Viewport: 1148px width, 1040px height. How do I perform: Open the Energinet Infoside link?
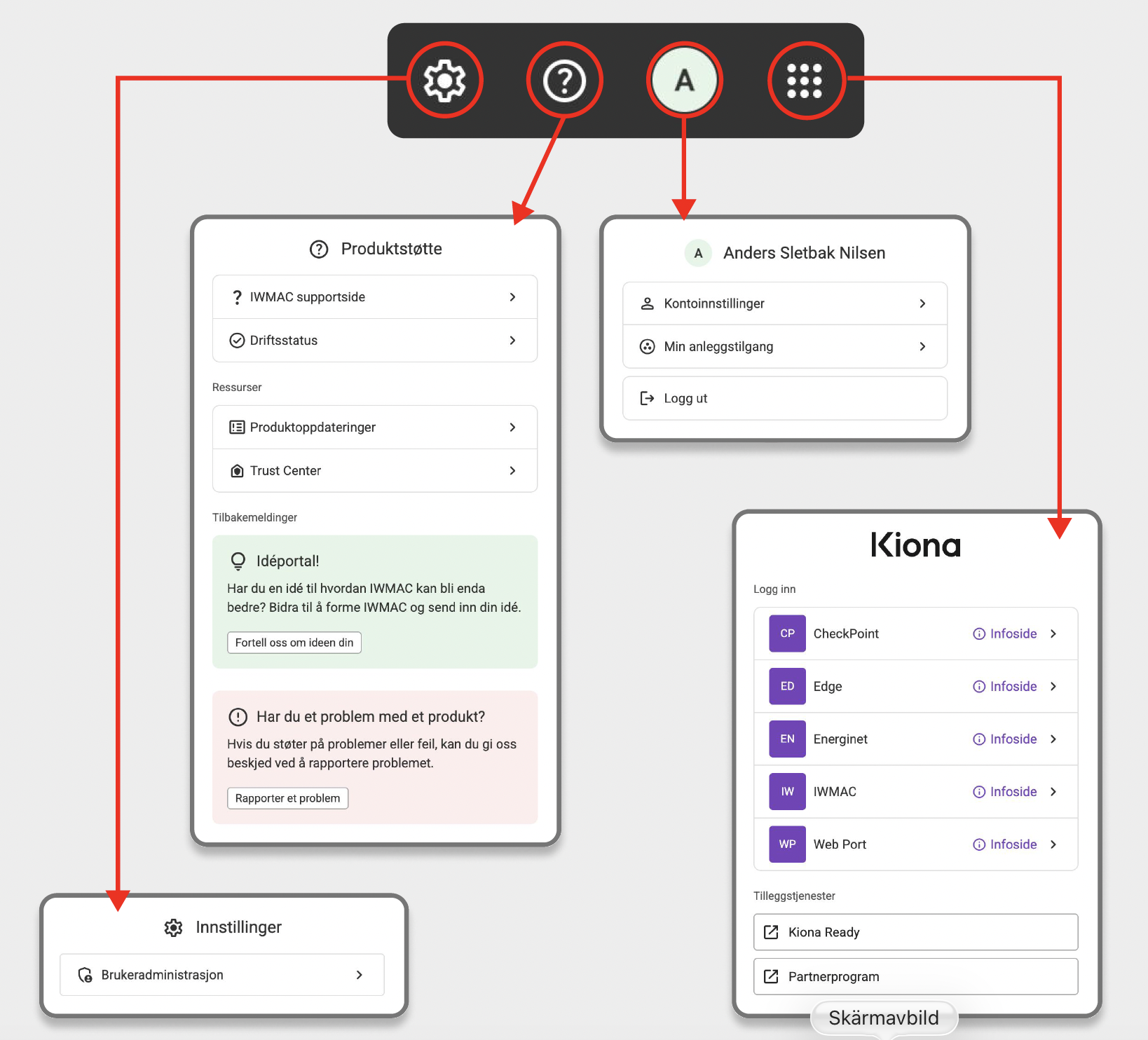pos(1005,739)
